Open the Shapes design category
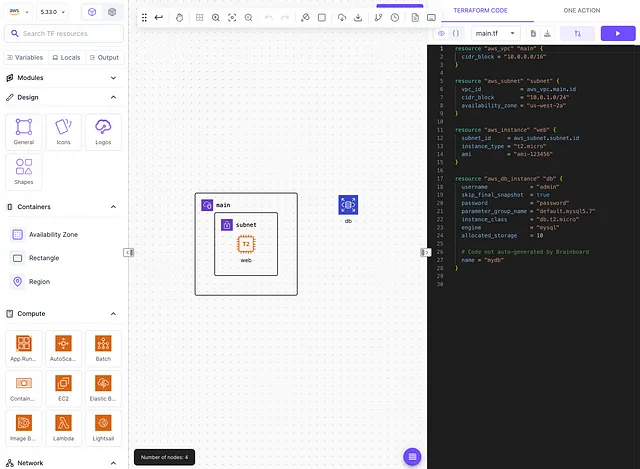The image size is (640, 469). point(24,172)
